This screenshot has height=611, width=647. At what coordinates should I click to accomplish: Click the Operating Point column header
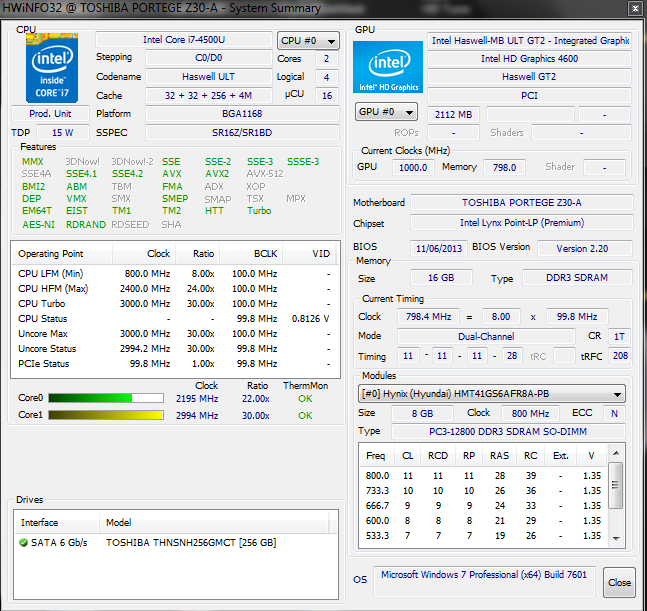[x=61, y=254]
